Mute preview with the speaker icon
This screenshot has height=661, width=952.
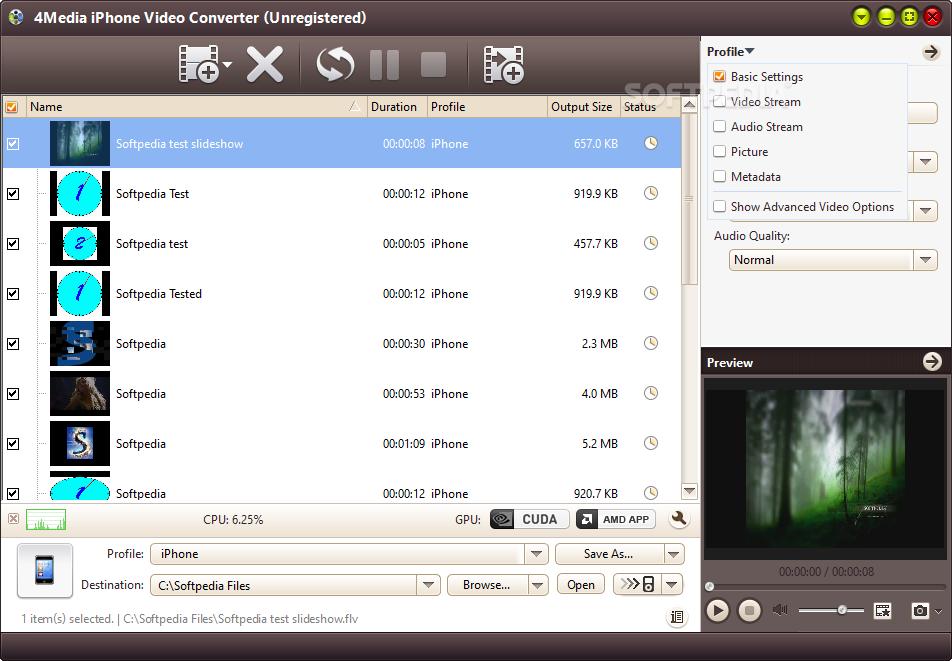coord(780,610)
